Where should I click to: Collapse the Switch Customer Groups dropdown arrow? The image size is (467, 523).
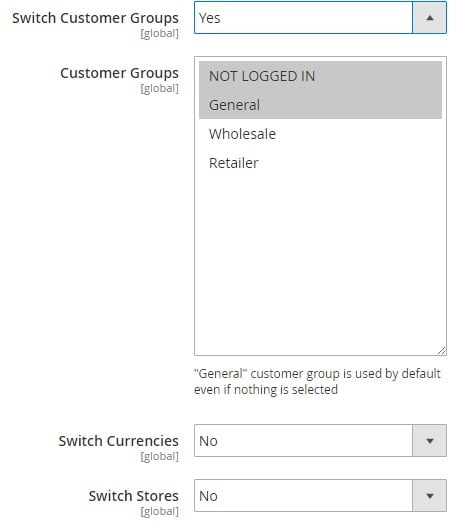(x=430, y=18)
